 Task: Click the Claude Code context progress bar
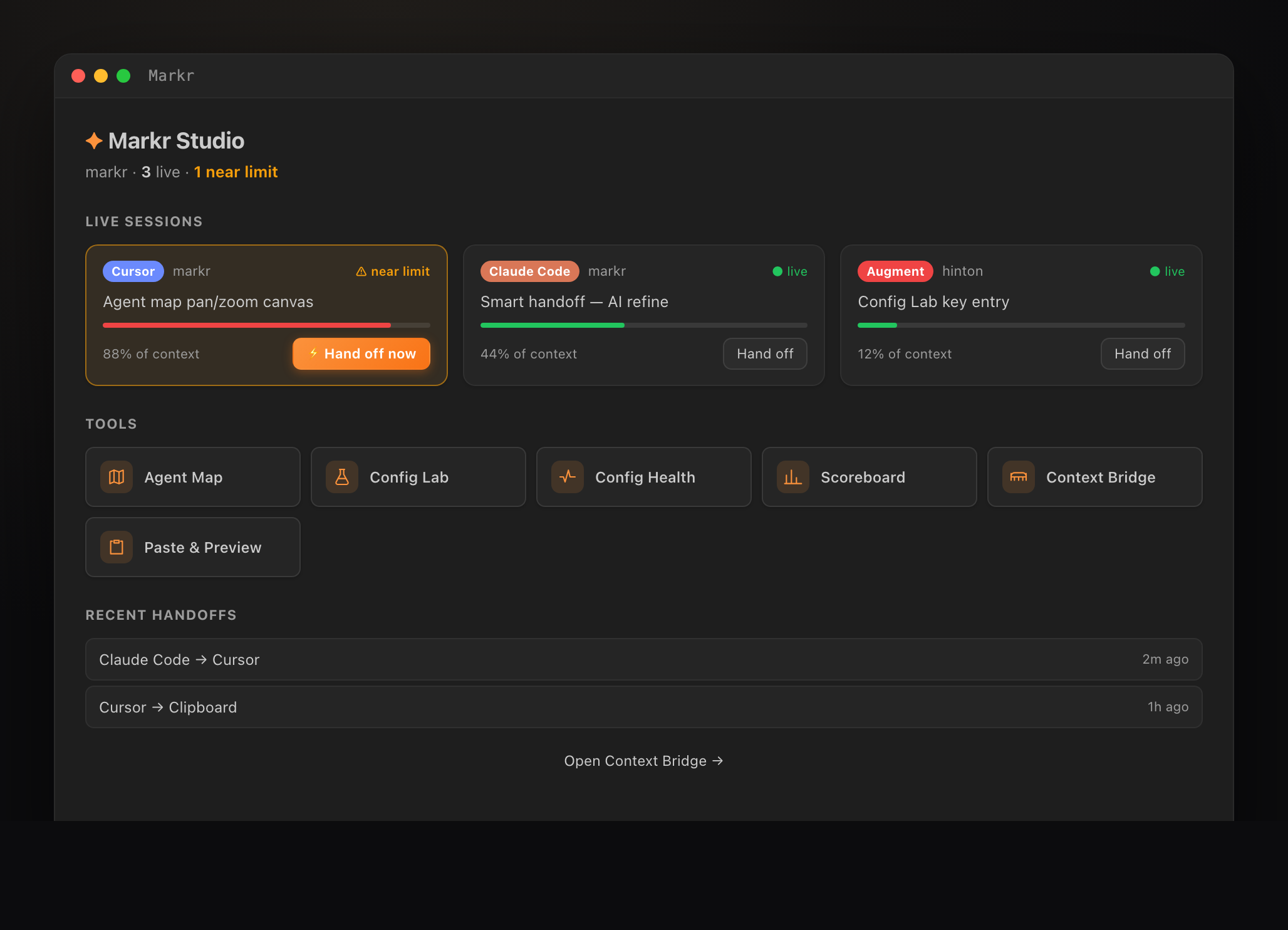pos(644,325)
